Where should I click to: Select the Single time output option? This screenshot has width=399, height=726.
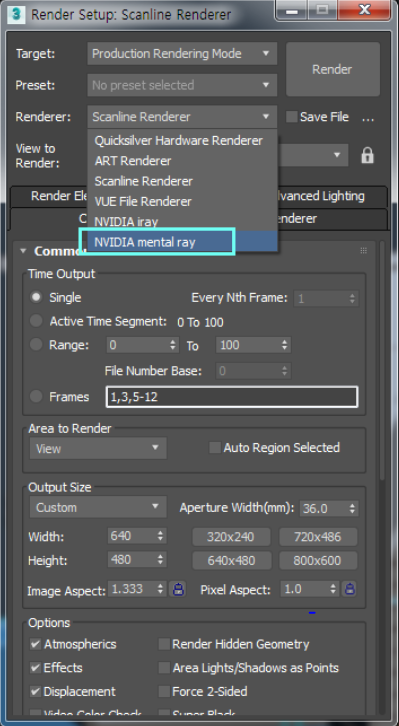(x=36, y=298)
